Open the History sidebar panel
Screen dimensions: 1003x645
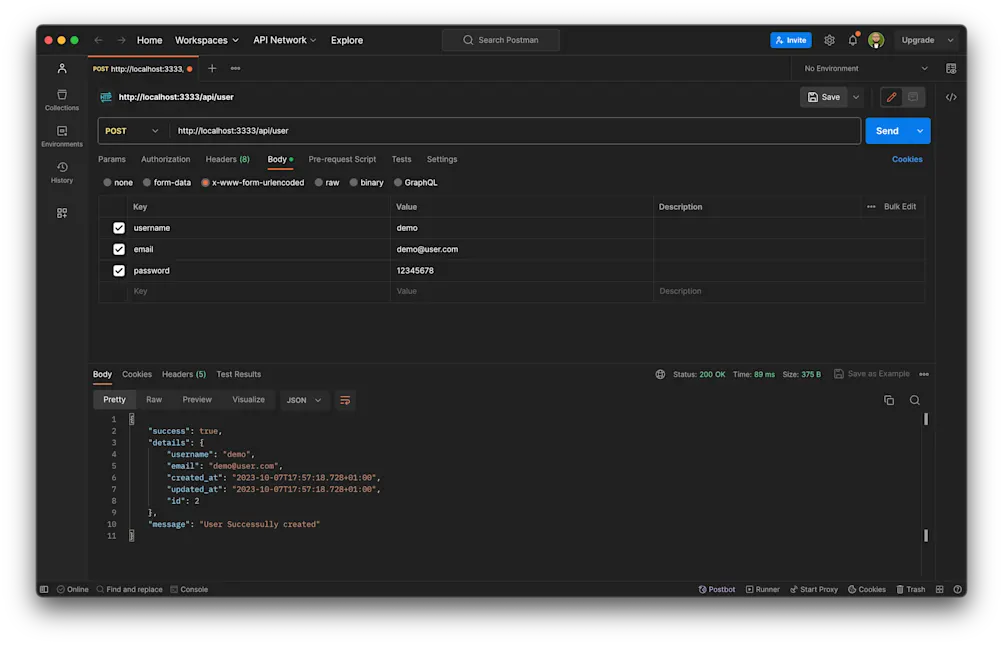pyautogui.click(x=61, y=171)
